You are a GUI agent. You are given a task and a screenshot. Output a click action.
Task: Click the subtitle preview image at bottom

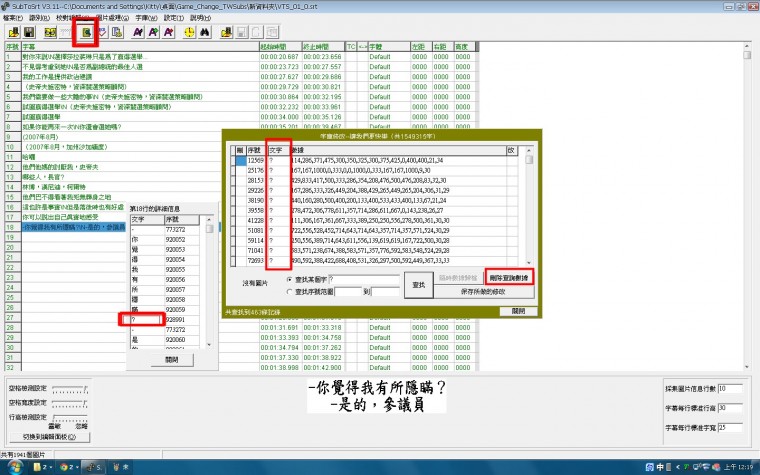point(377,396)
